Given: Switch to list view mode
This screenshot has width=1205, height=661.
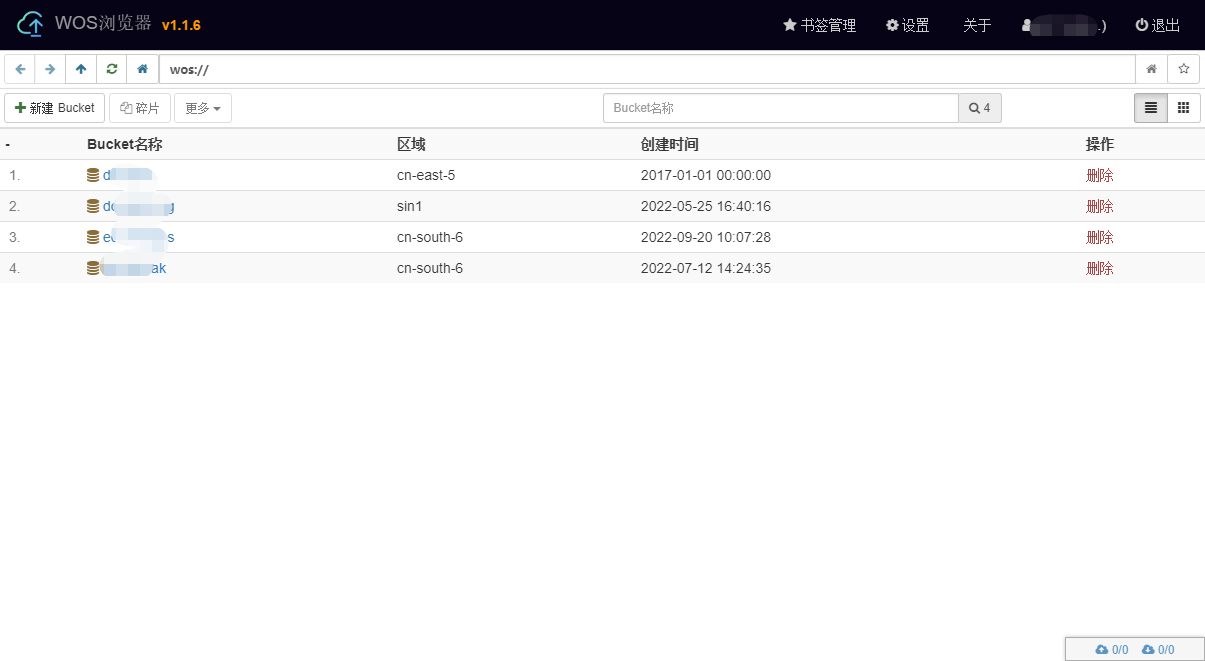Looking at the screenshot, I should (1150, 107).
